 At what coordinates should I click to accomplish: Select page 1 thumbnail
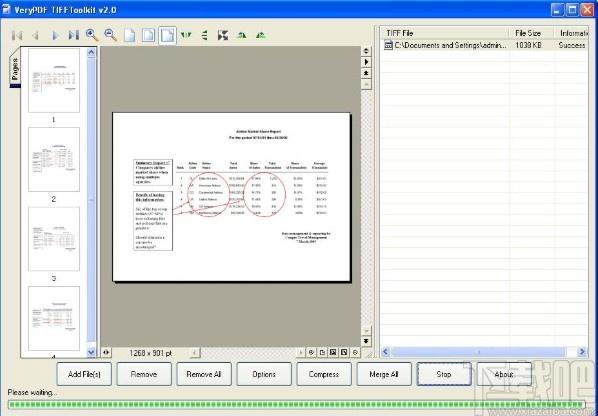click(x=54, y=80)
